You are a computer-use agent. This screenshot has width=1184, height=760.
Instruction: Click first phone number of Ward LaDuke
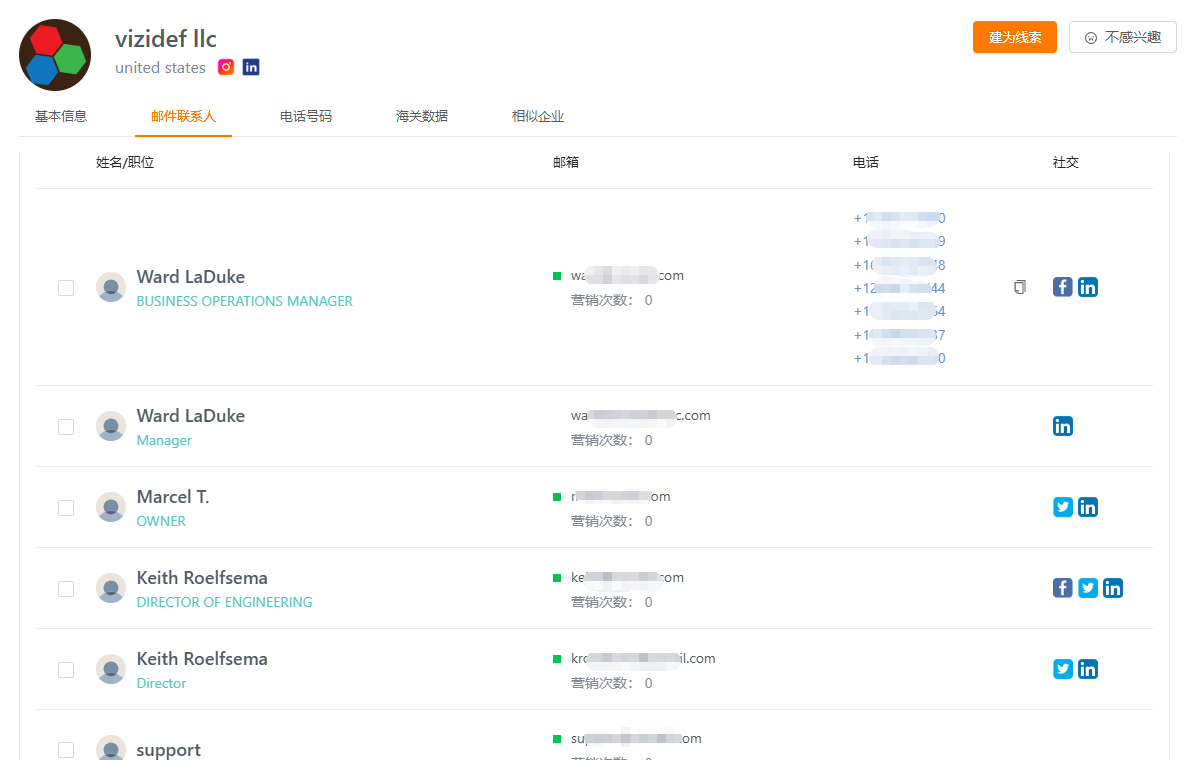(899, 218)
